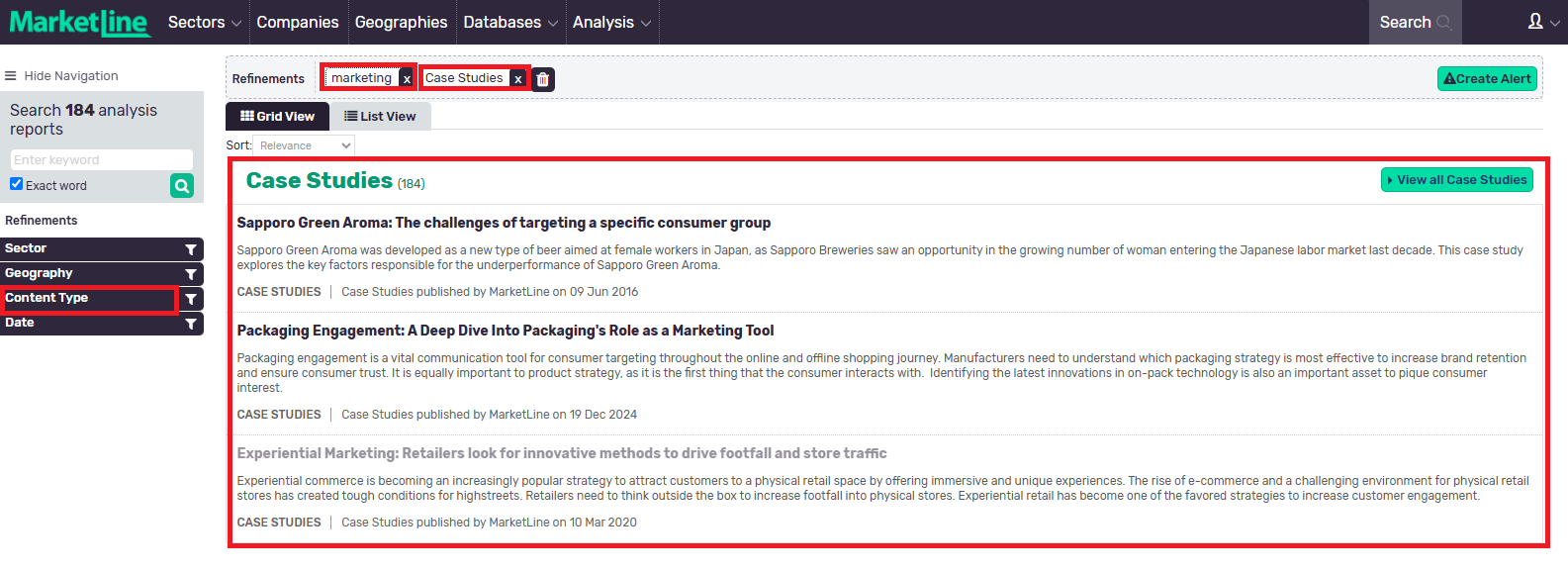This screenshot has height=573, width=1568.
Task: Click the green keyword search magnifier icon
Action: tap(182, 186)
